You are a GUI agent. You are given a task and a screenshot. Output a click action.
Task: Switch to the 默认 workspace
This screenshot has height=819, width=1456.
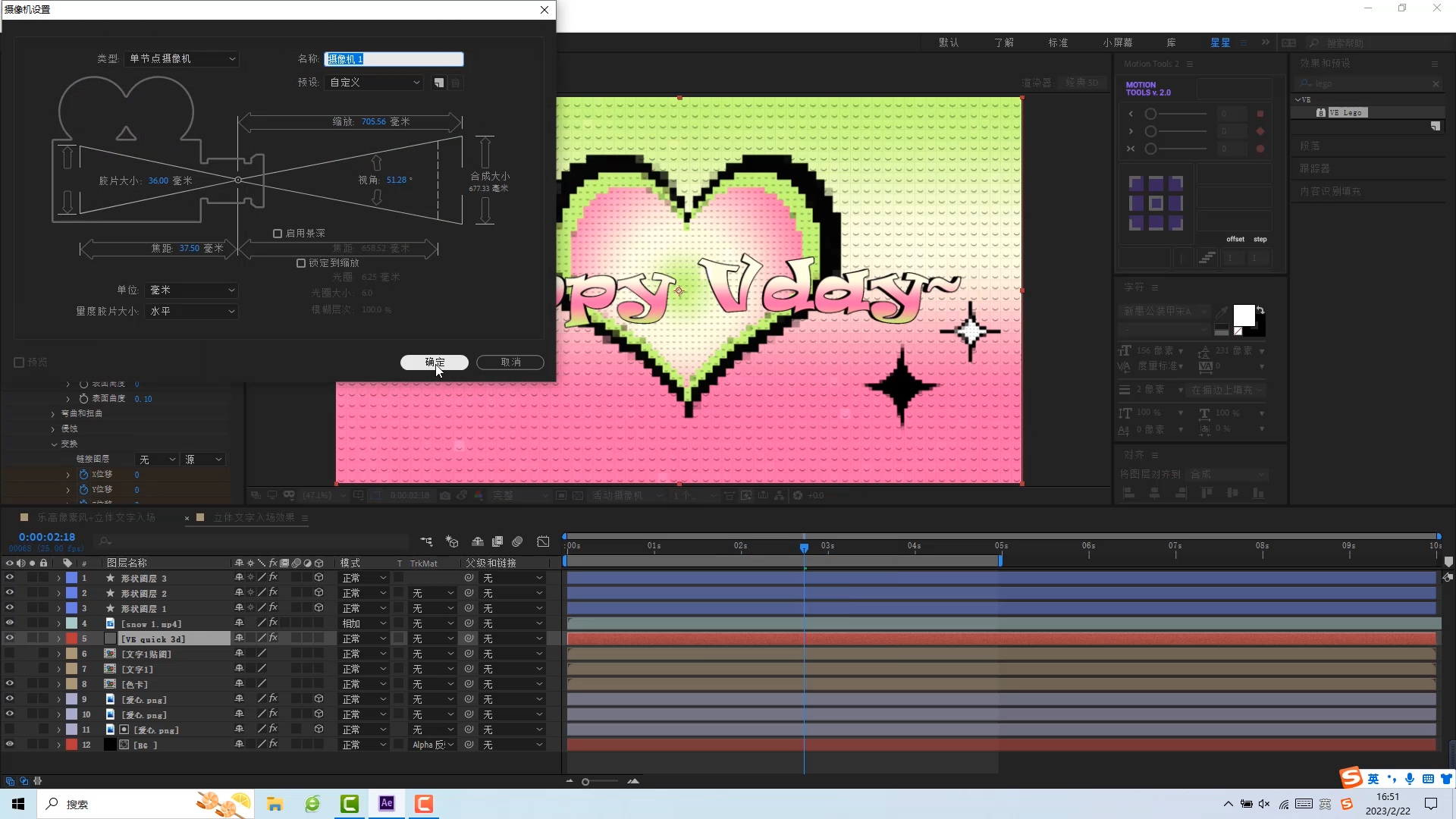coord(949,42)
